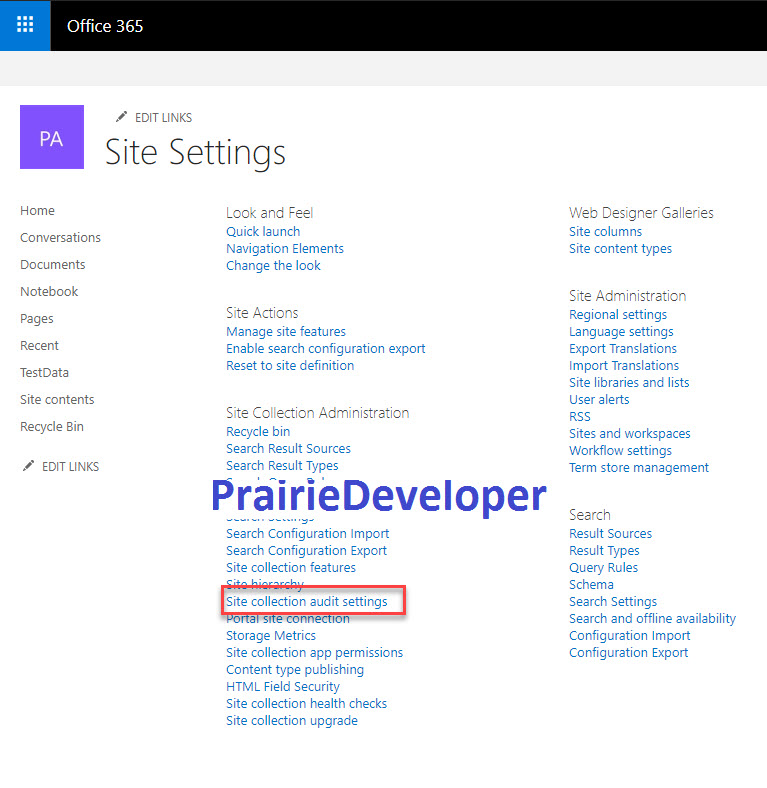
Task: Open Pages in left navigation
Action: pos(37,319)
